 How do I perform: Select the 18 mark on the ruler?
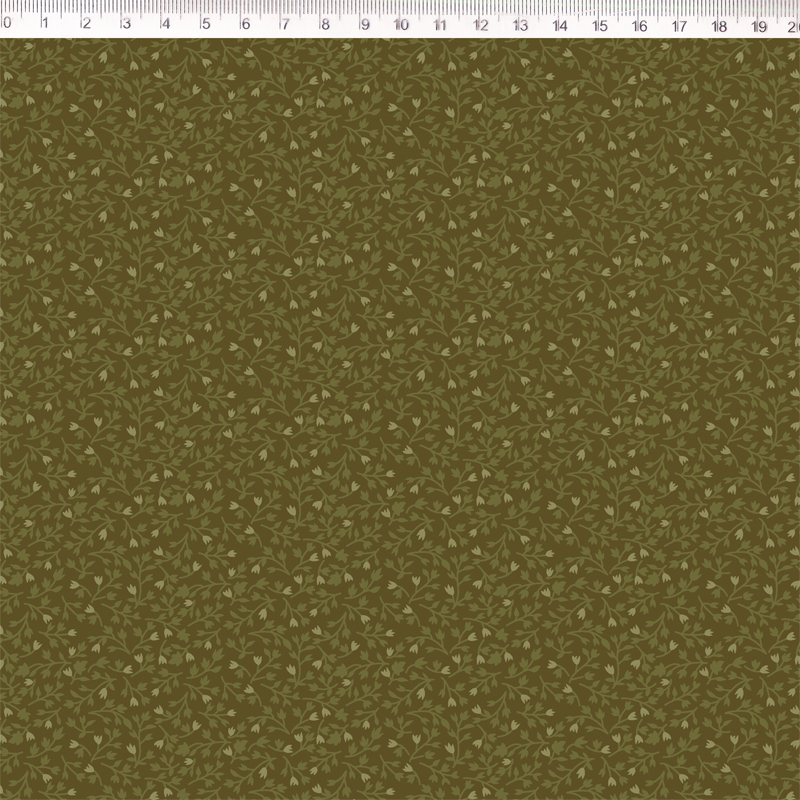(719, 21)
